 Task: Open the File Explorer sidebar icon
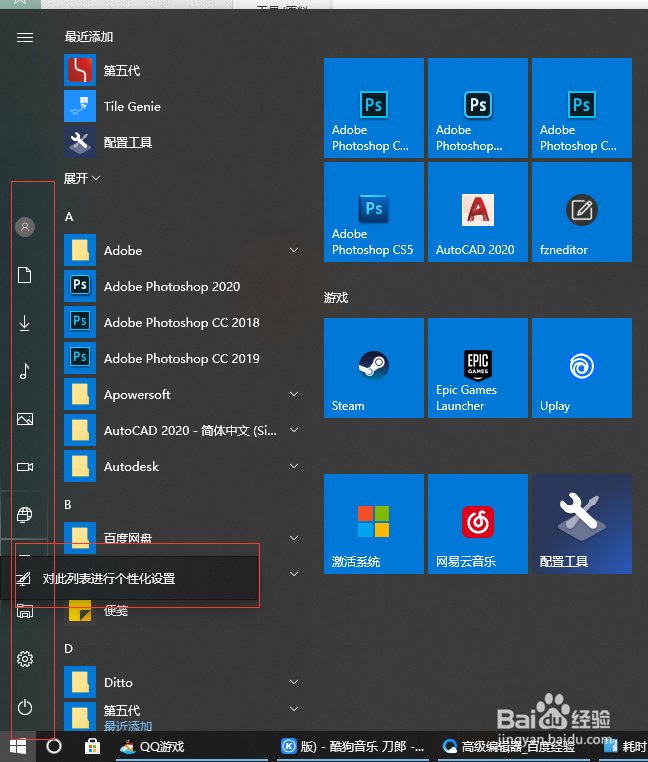coord(25,611)
